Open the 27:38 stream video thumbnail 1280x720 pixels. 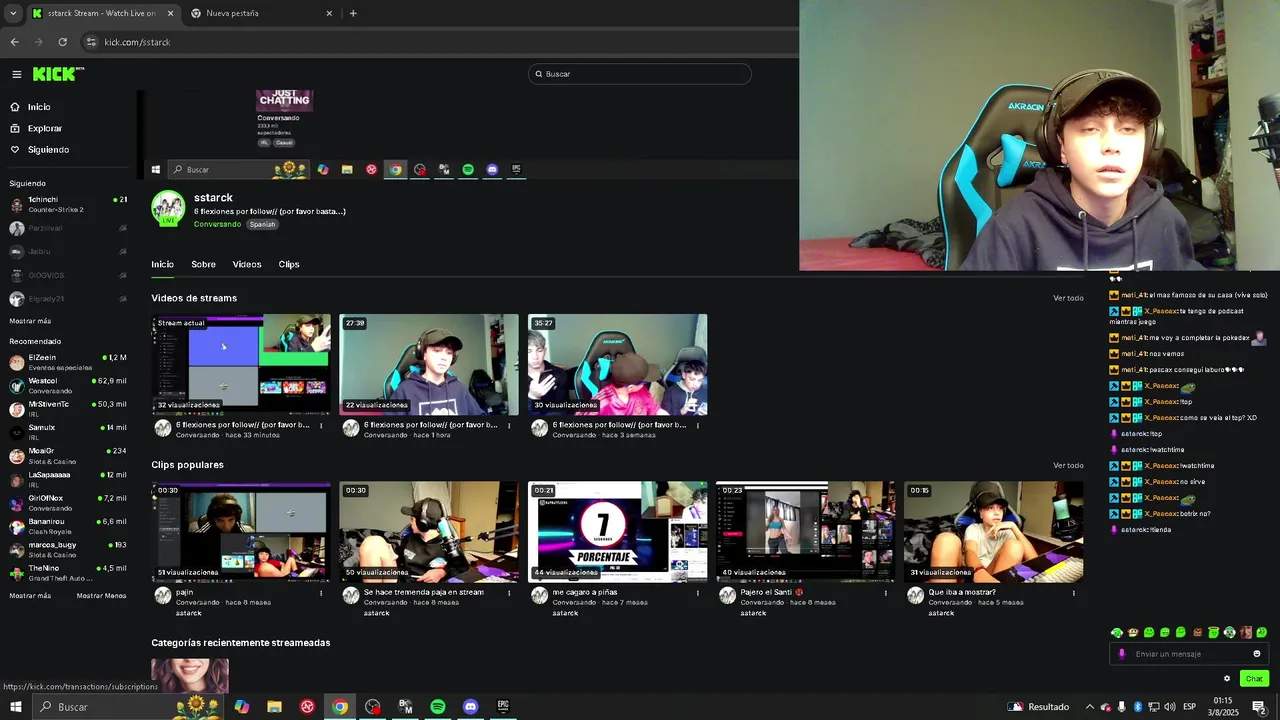tap(429, 364)
